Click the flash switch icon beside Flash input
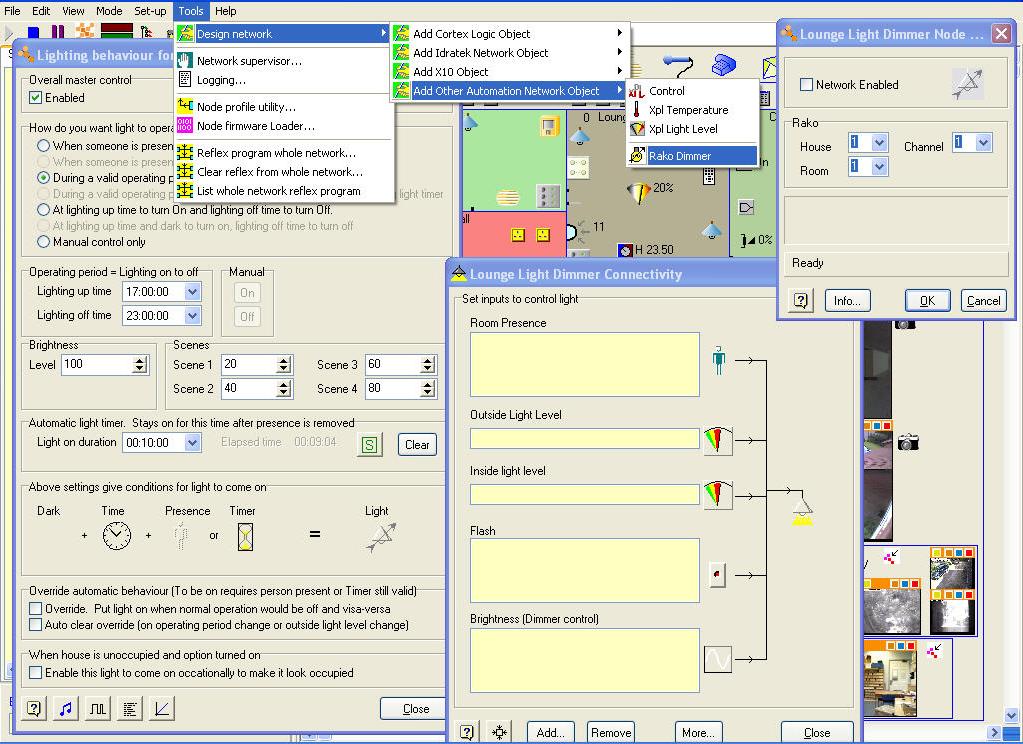The width and height of the screenshot is (1023, 744). [717, 574]
